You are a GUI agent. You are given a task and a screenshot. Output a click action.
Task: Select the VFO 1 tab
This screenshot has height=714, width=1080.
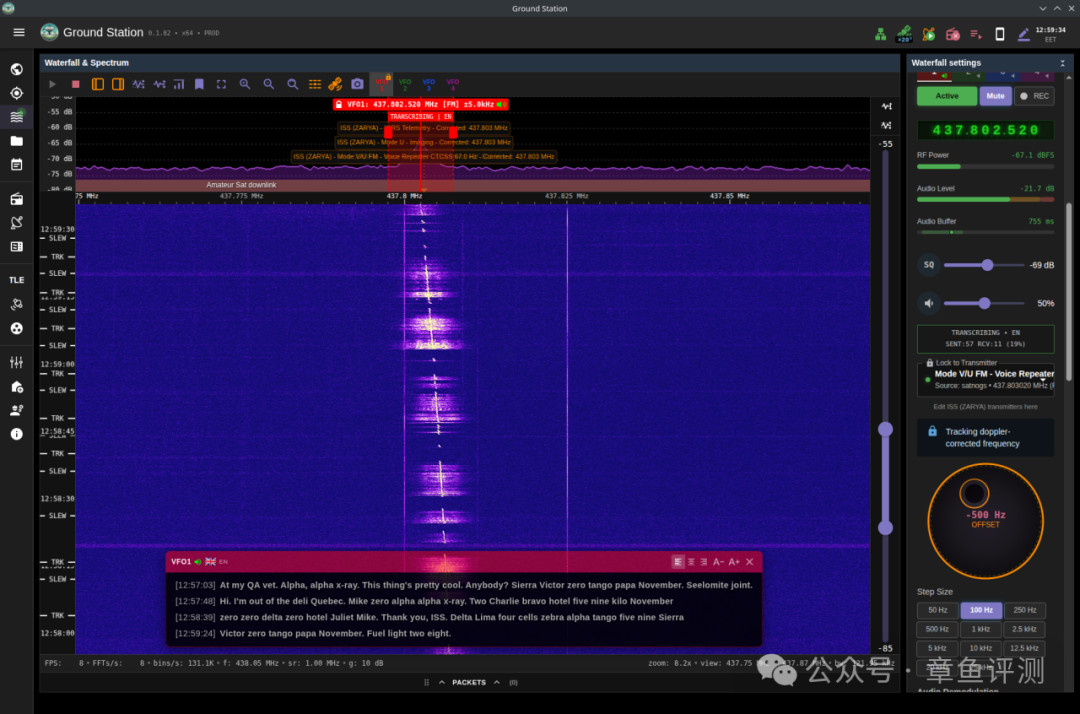(381, 84)
